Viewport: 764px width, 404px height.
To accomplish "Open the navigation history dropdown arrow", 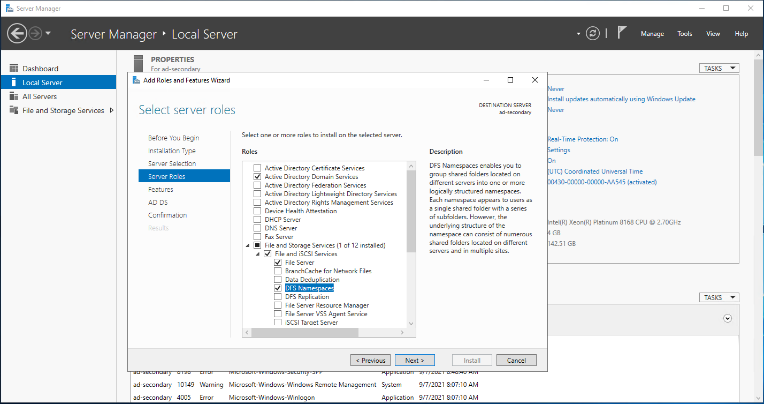I will pos(48,34).
